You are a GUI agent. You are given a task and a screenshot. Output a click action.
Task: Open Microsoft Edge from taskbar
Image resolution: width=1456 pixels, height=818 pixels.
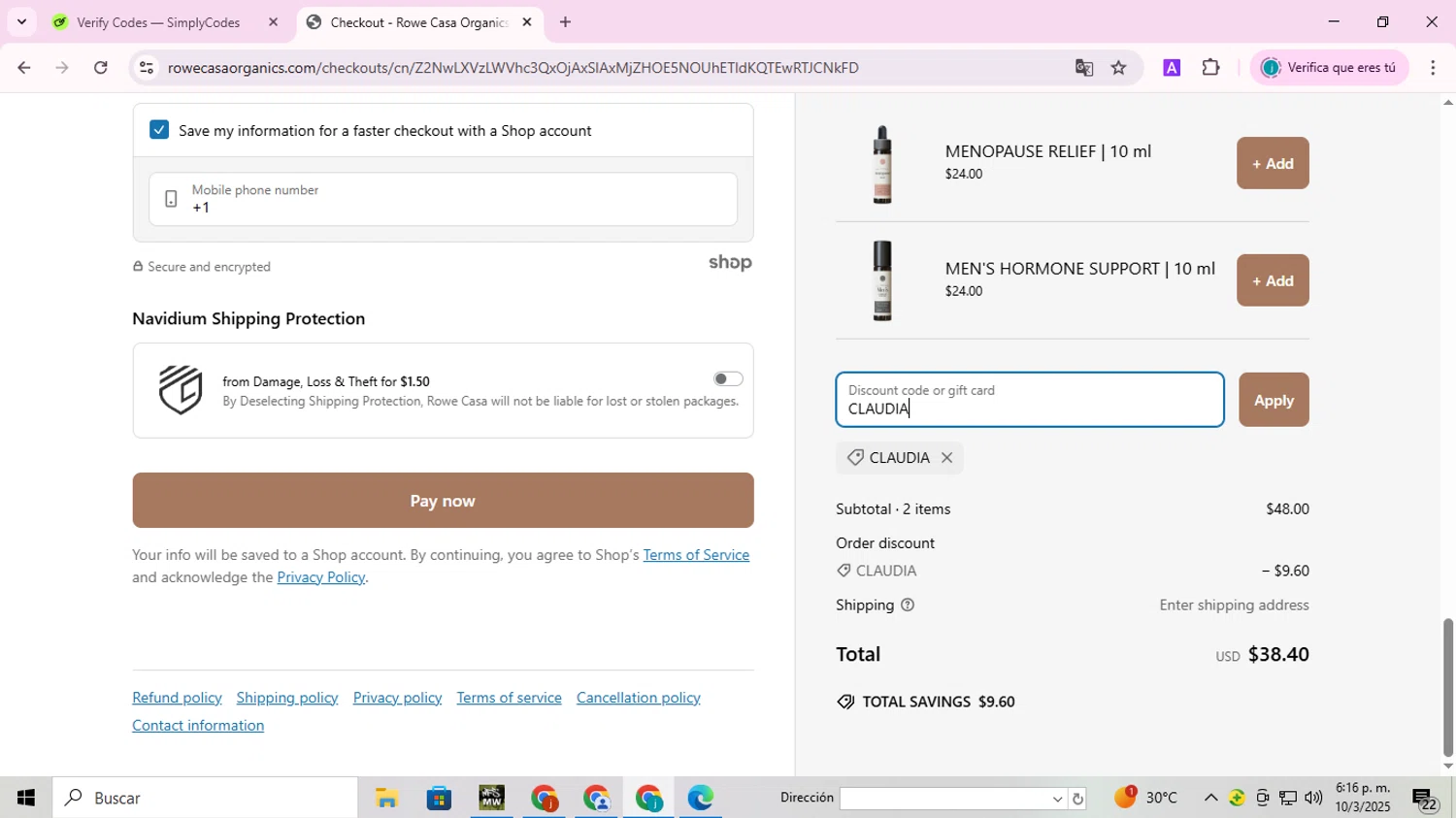point(700,798)
